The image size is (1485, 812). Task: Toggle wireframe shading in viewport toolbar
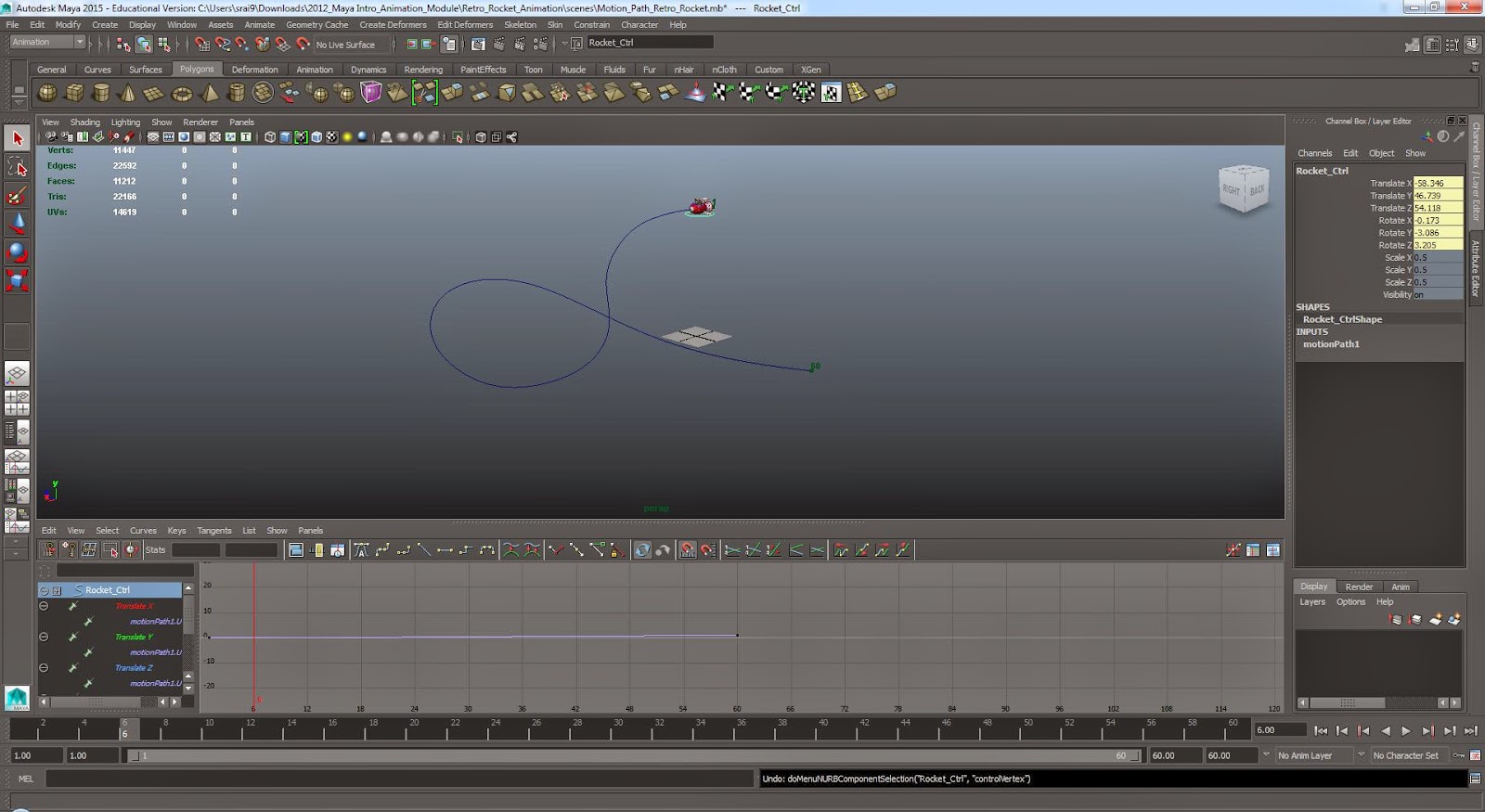pos(270,137)
